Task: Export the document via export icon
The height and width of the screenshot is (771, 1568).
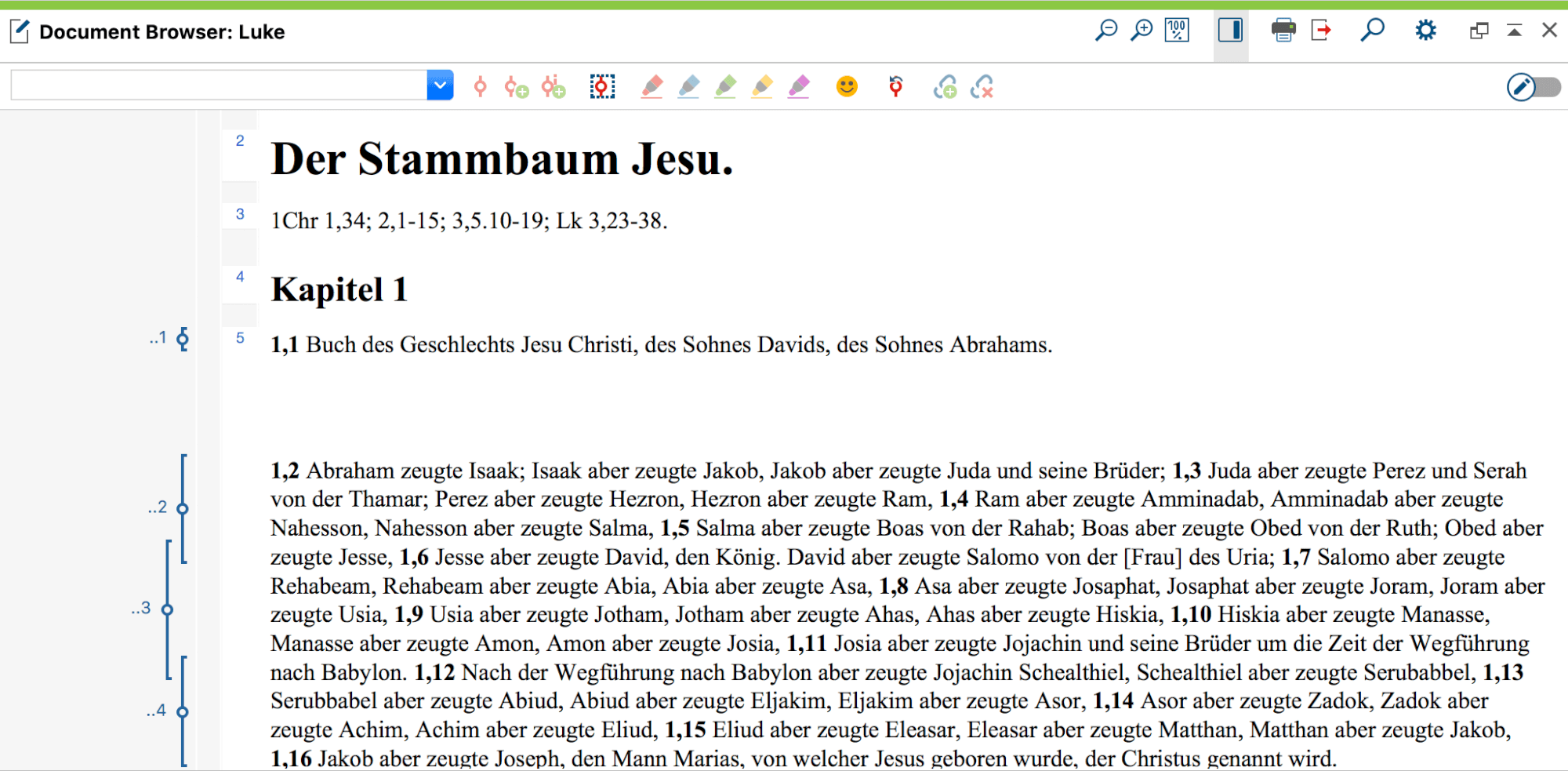Action: click(1322, 31)
